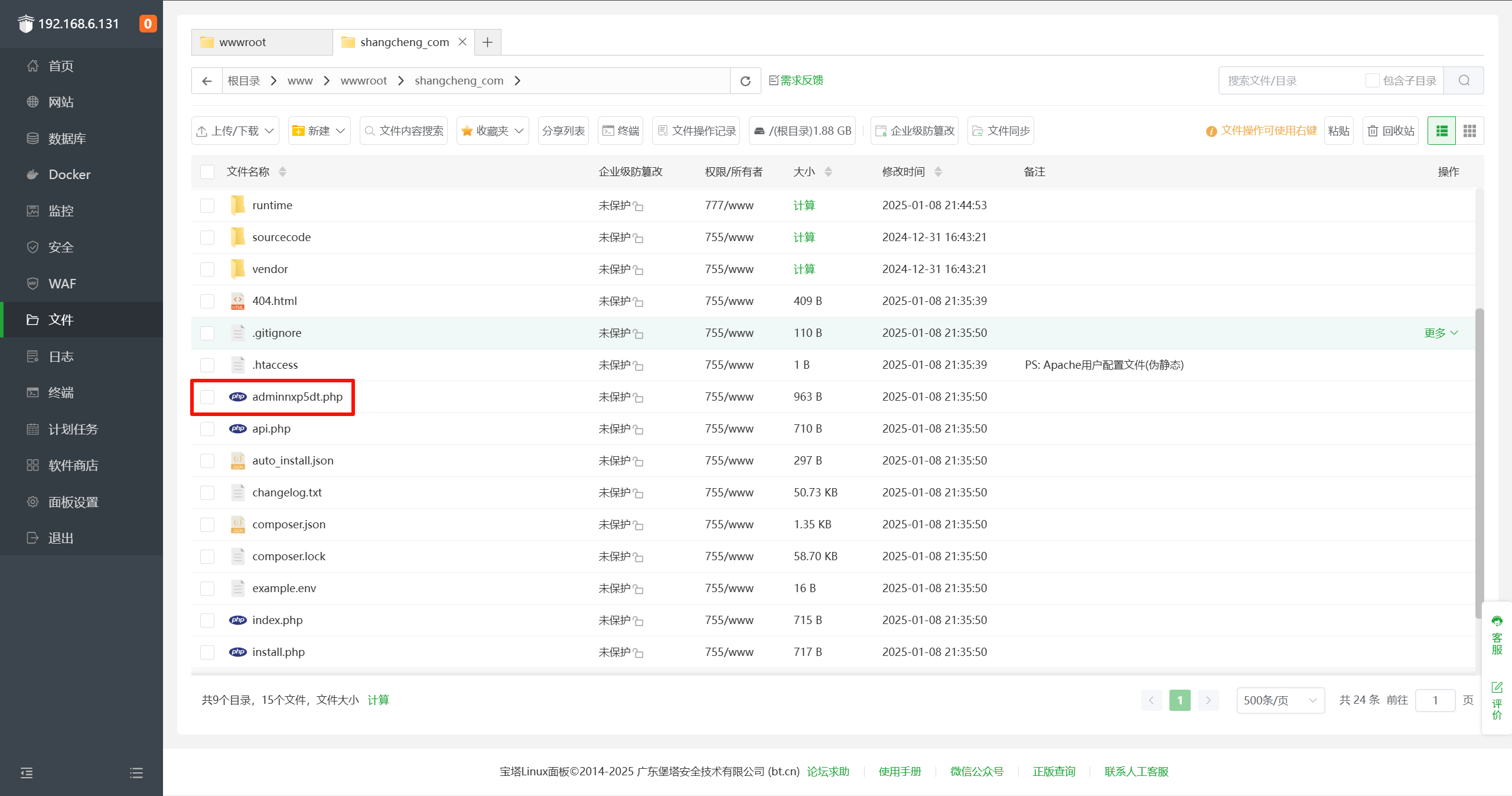This screenshot has width=1512, height=796.
Task: Open the 评价 feedback widget
Action: (1497, 701)
